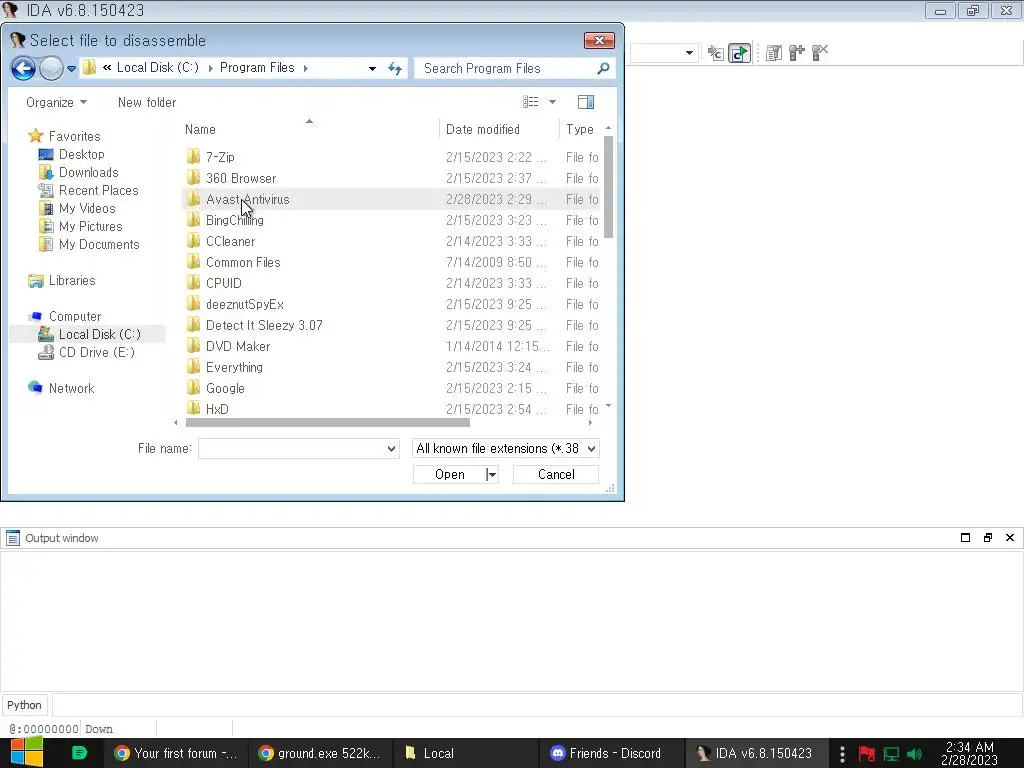Click the magnifier icon in search box
The width and height of the screenshot is (1024, 768).
603,68
